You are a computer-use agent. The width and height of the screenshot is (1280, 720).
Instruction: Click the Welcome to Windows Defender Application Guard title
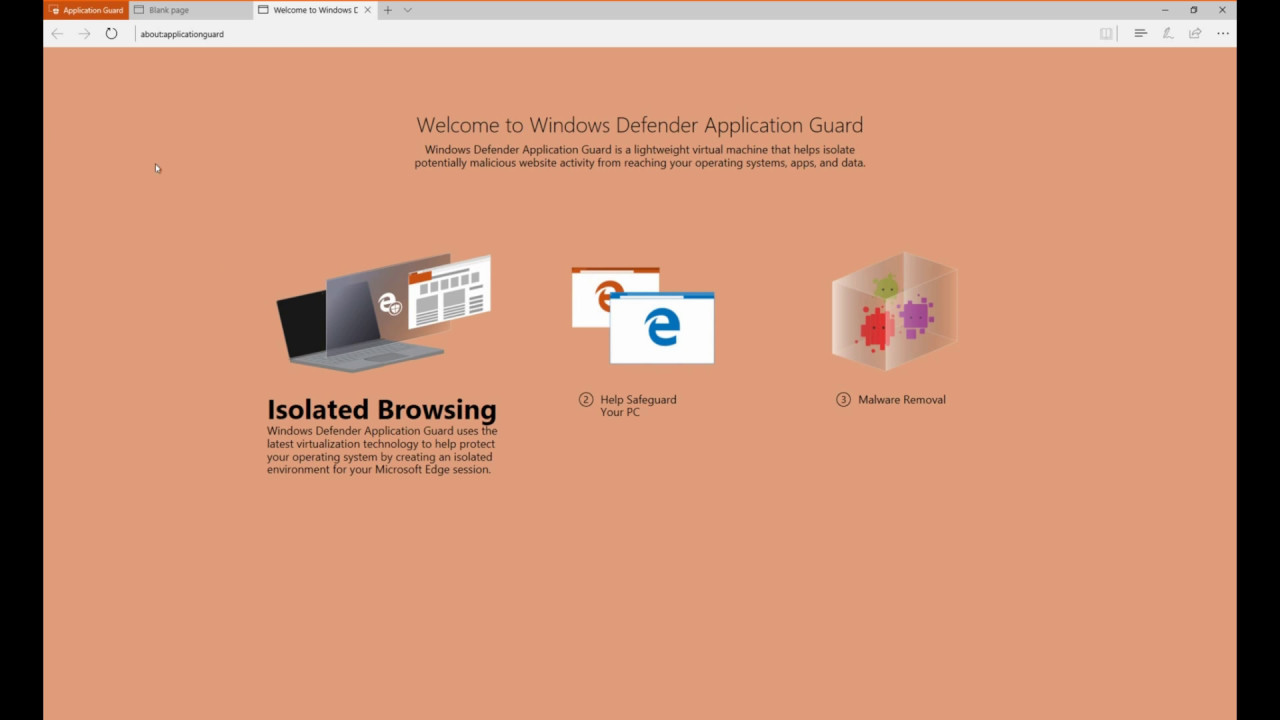pyautogui.click(x=640, y=125)
